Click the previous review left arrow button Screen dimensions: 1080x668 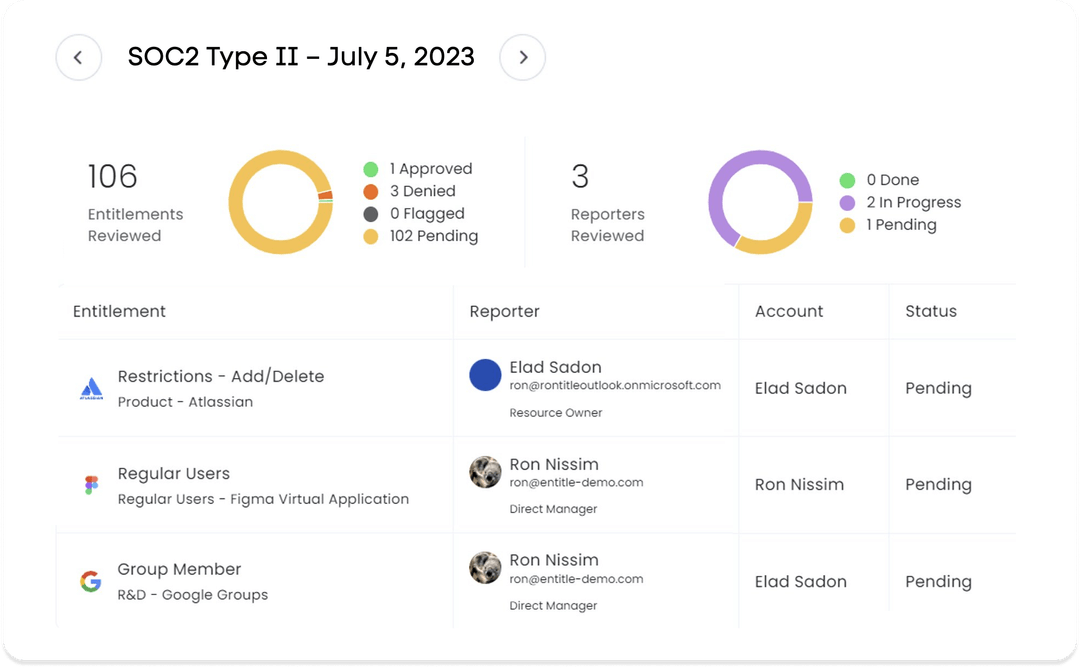[x=78, y=58]
